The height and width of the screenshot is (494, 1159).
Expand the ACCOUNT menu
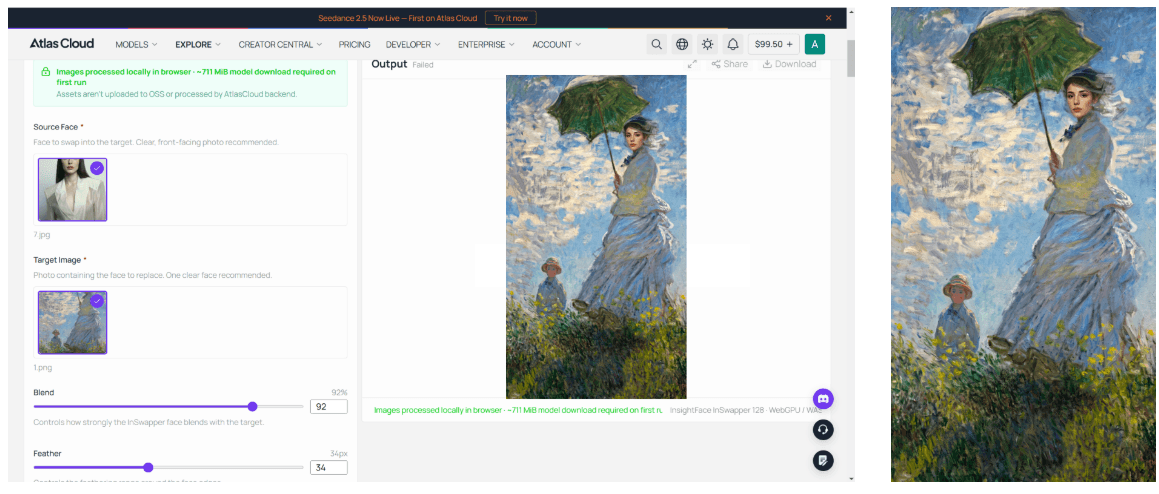tap(557, 44)
